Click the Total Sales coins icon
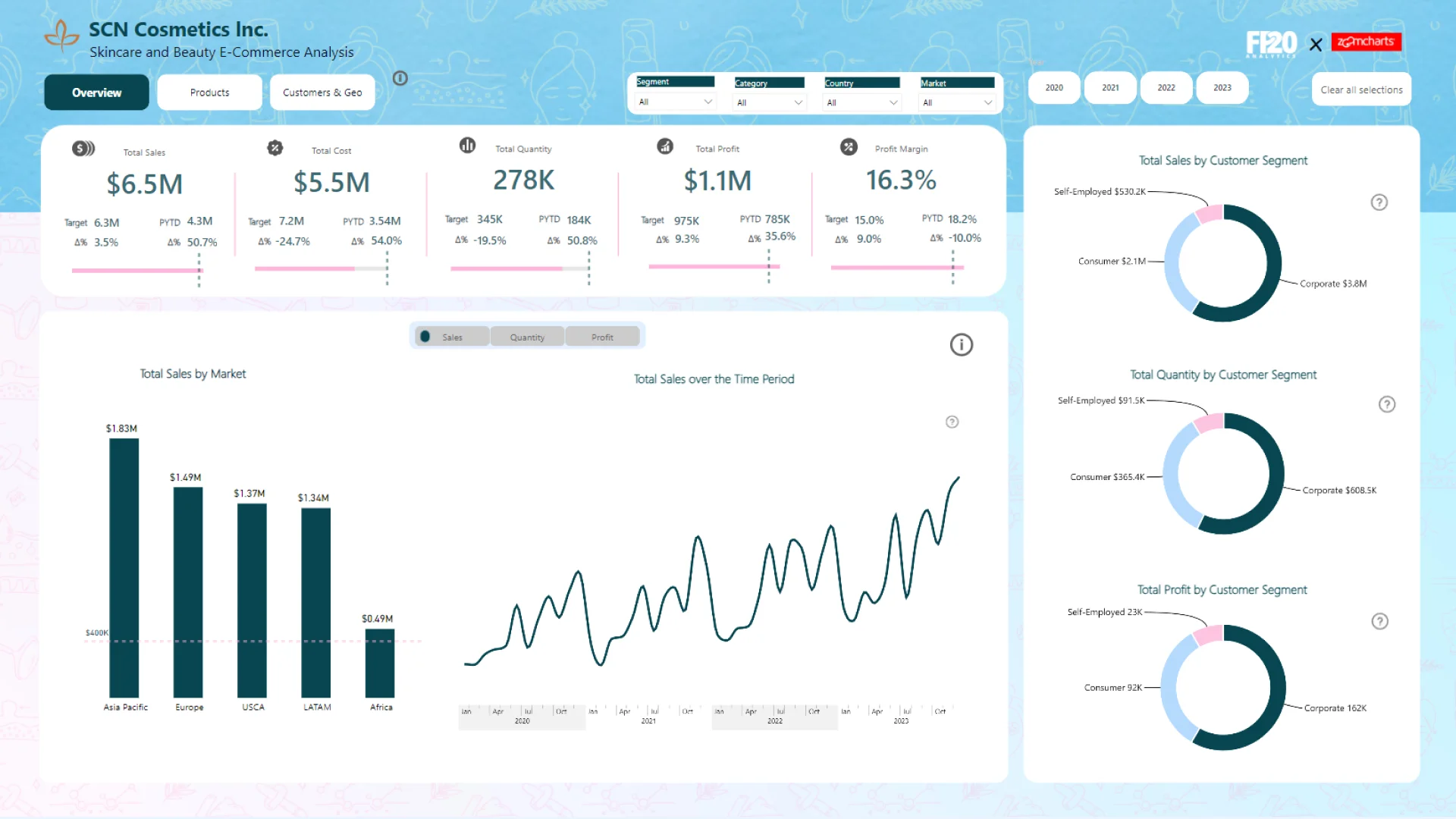Screen dimensions: 1456x819 click(83, 149)
